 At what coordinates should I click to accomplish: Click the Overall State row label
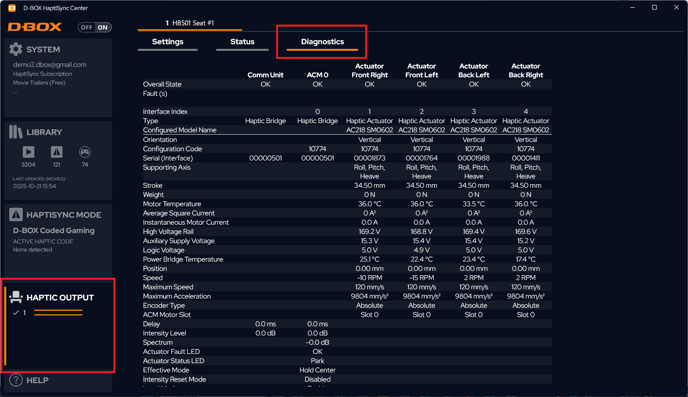pos(162,84)
